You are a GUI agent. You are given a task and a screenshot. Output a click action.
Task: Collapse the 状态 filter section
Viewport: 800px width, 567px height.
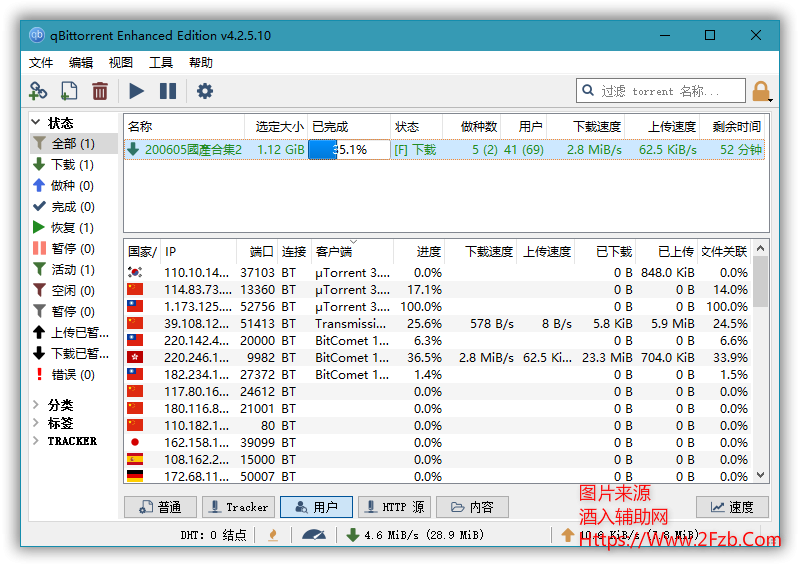[x=37, y=123]
